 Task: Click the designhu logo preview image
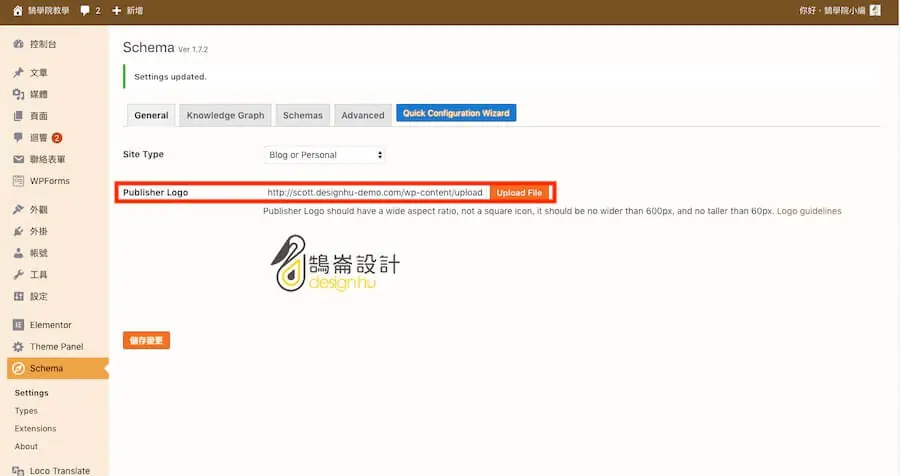click(335, 264)
